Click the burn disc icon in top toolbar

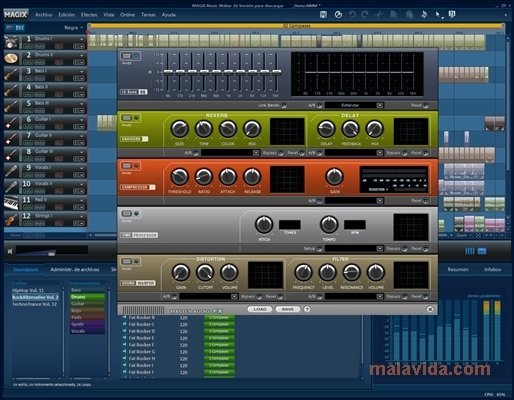point(338,15)
